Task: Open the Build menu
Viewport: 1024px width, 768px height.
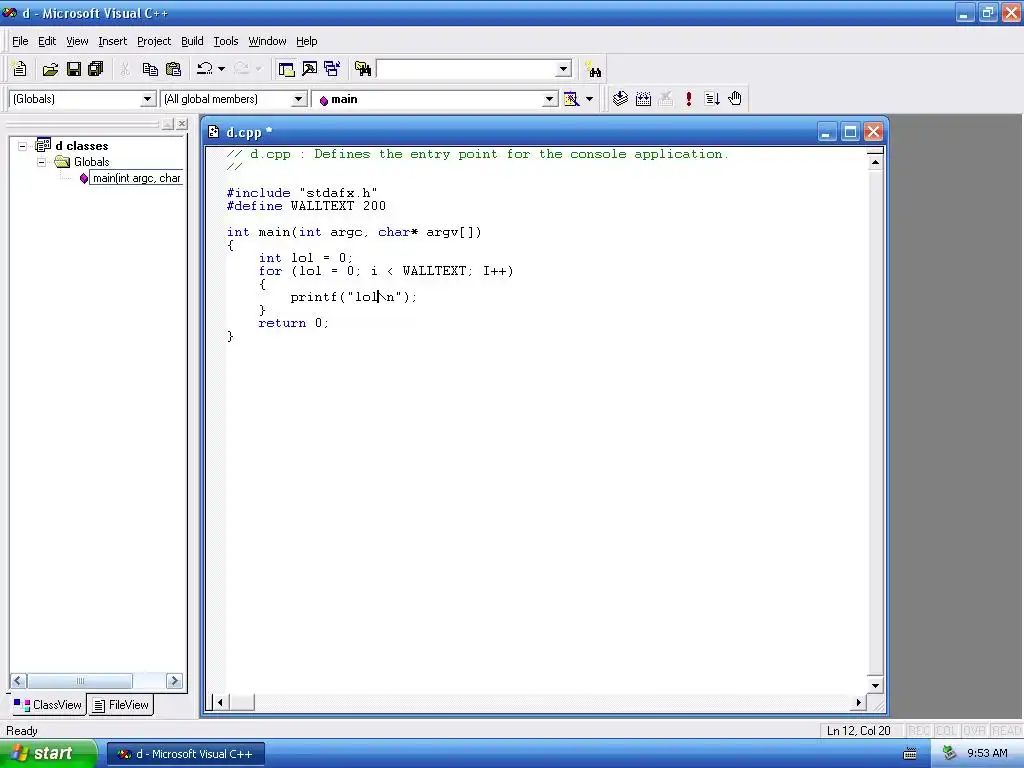Action: (192, 41)
